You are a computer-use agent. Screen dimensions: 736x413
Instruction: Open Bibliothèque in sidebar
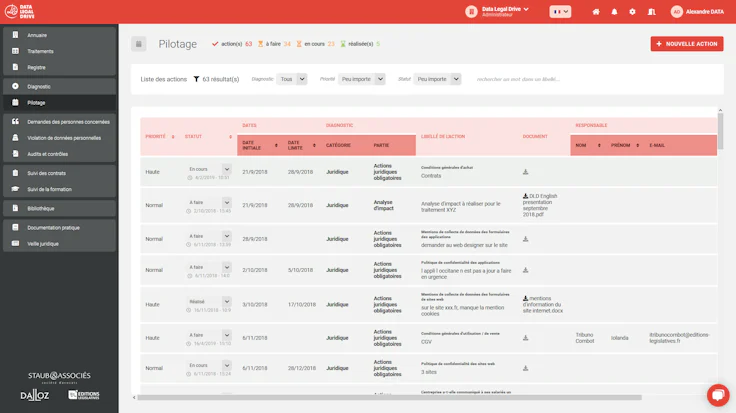point(59,208)
